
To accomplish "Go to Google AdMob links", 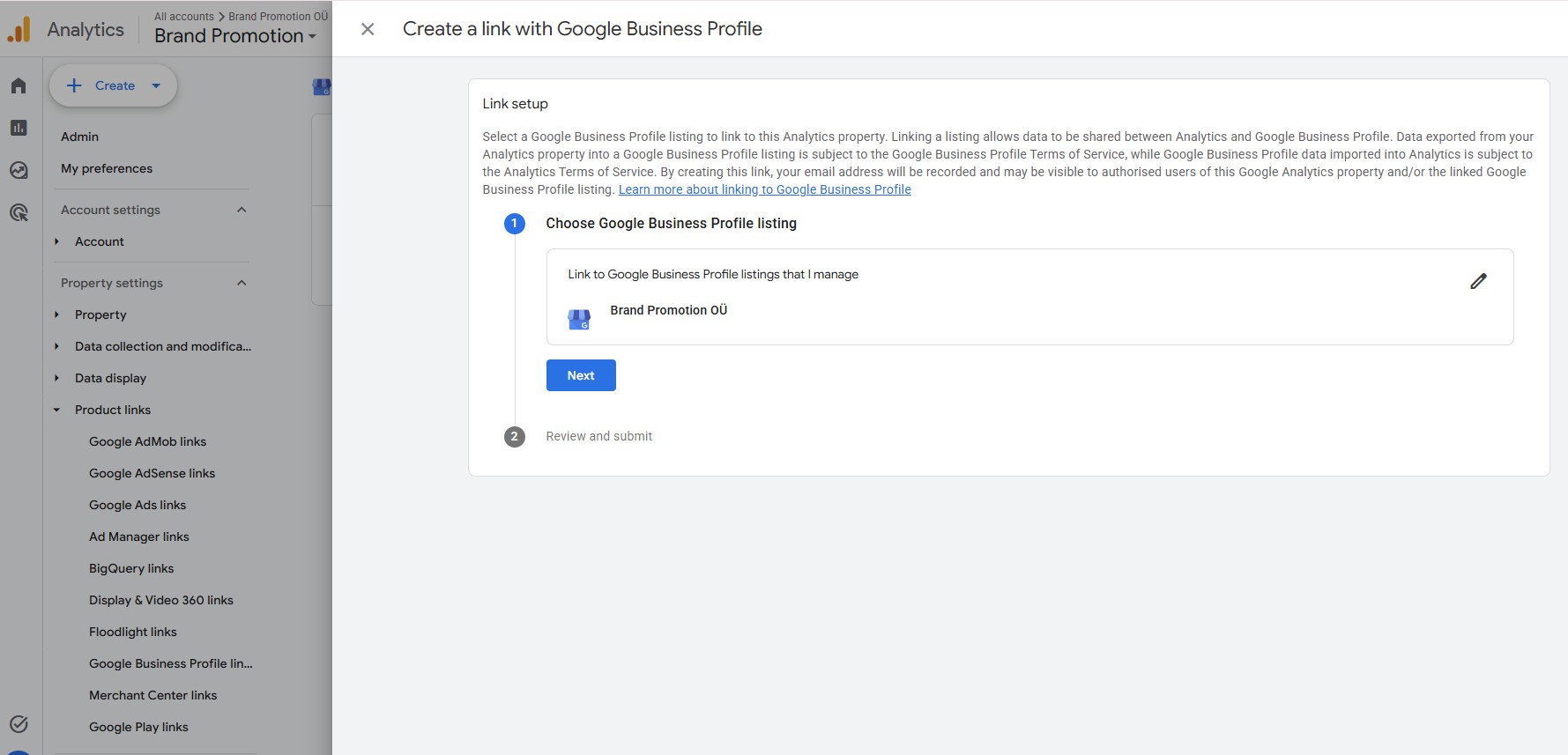I will point(147,441).
